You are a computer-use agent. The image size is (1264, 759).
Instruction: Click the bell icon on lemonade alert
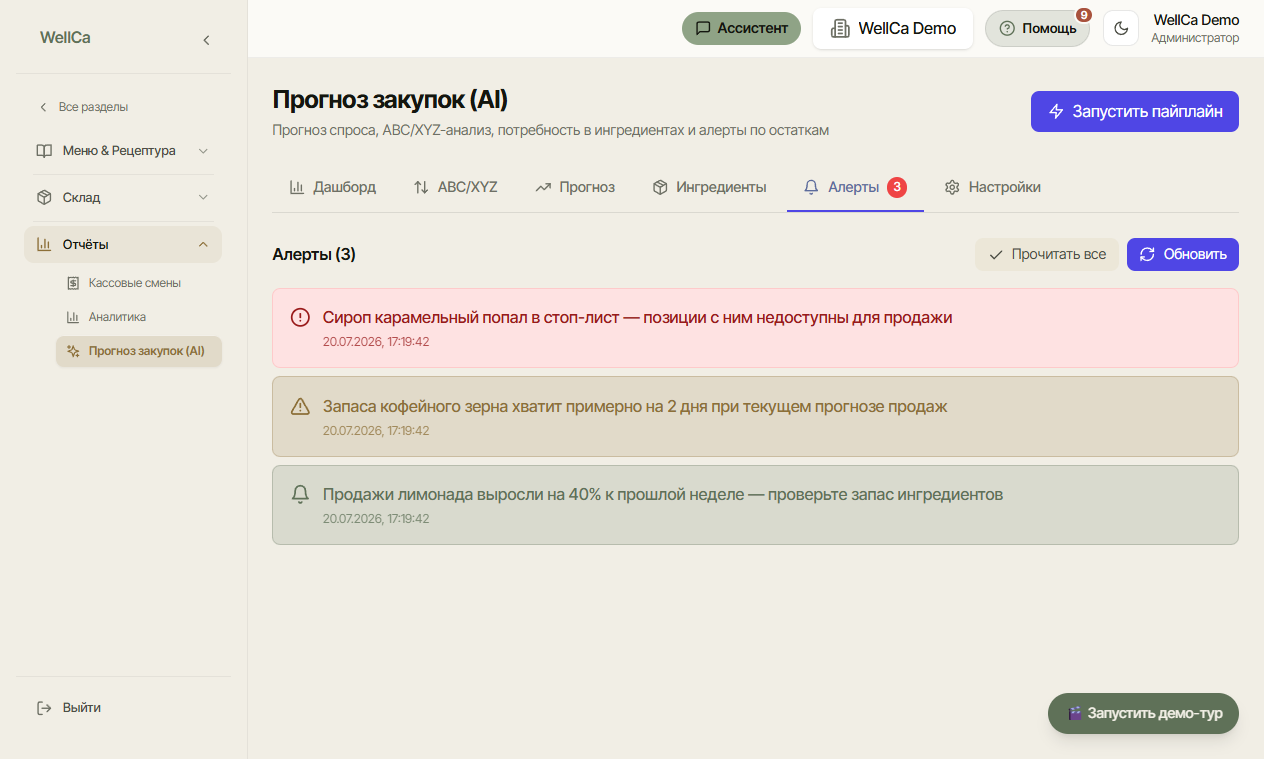coord(300,494)
